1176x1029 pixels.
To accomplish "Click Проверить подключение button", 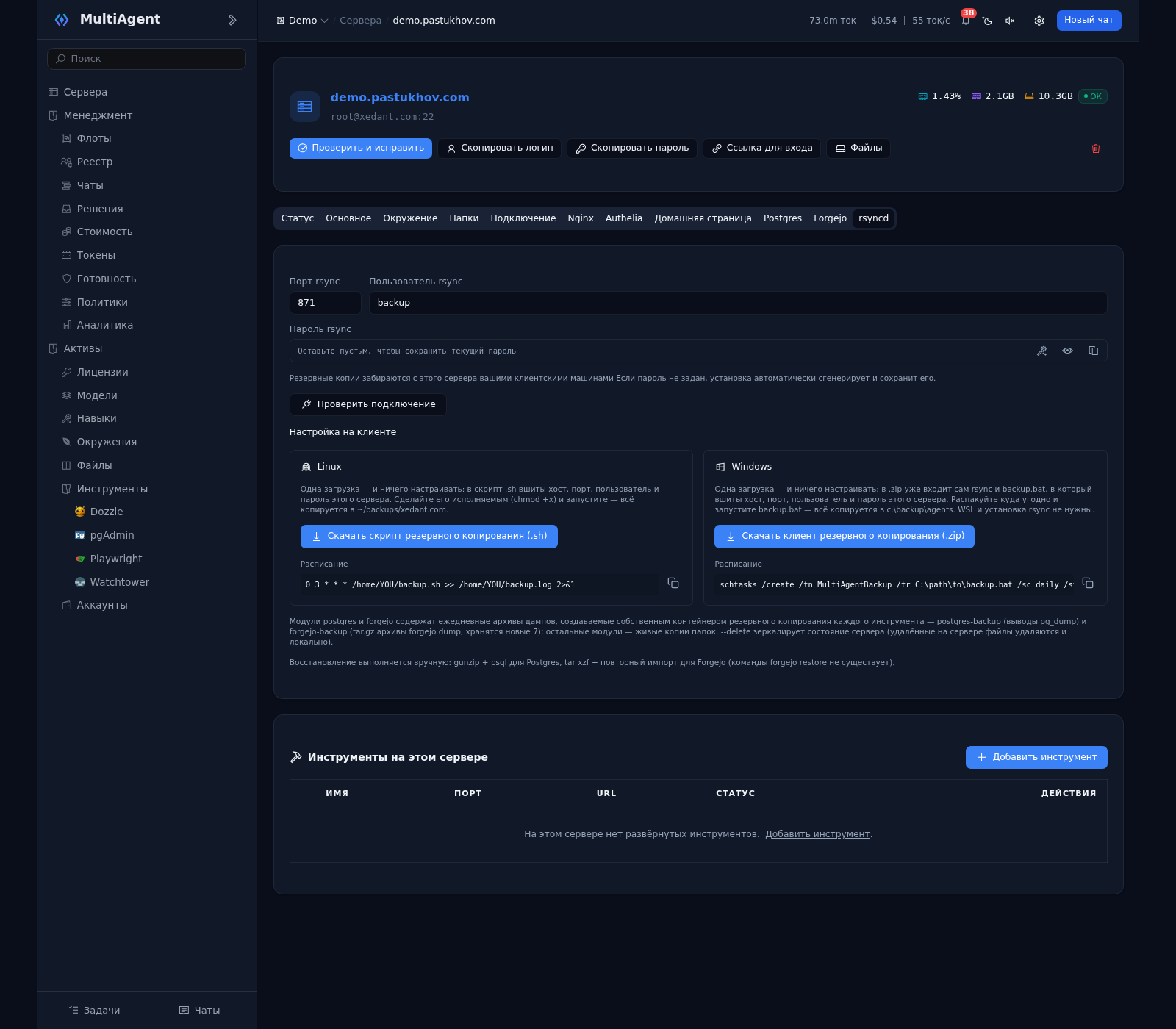I will 368,404.
